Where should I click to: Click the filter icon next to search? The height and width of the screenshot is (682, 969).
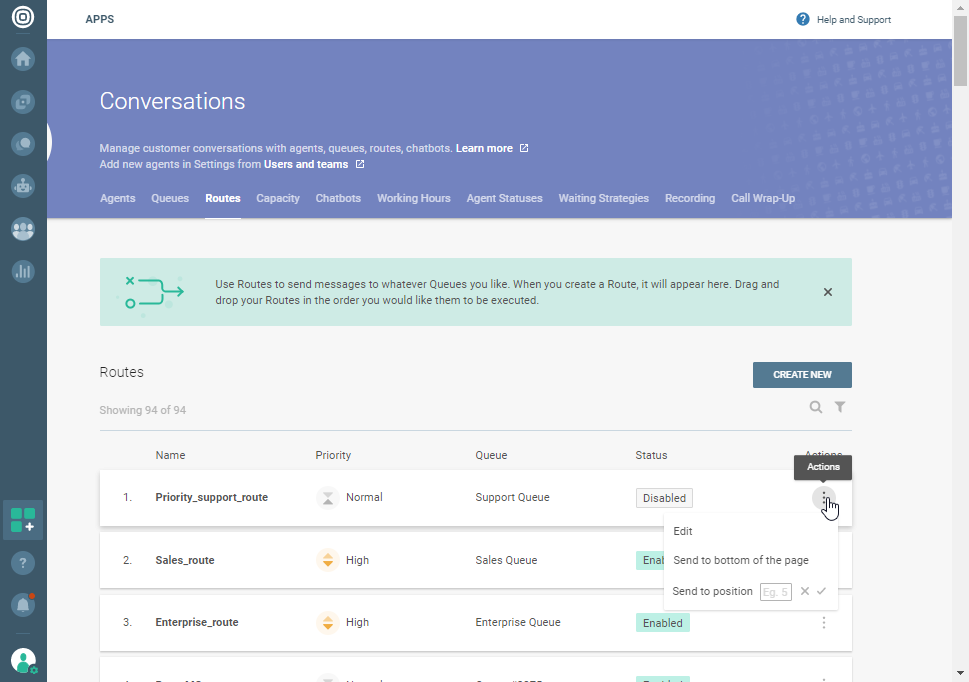[x=840, y=407]
